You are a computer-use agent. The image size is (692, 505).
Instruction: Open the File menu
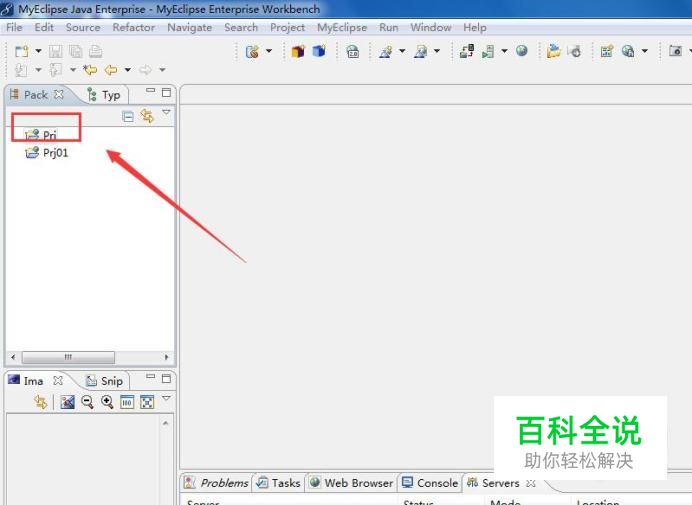14,27
